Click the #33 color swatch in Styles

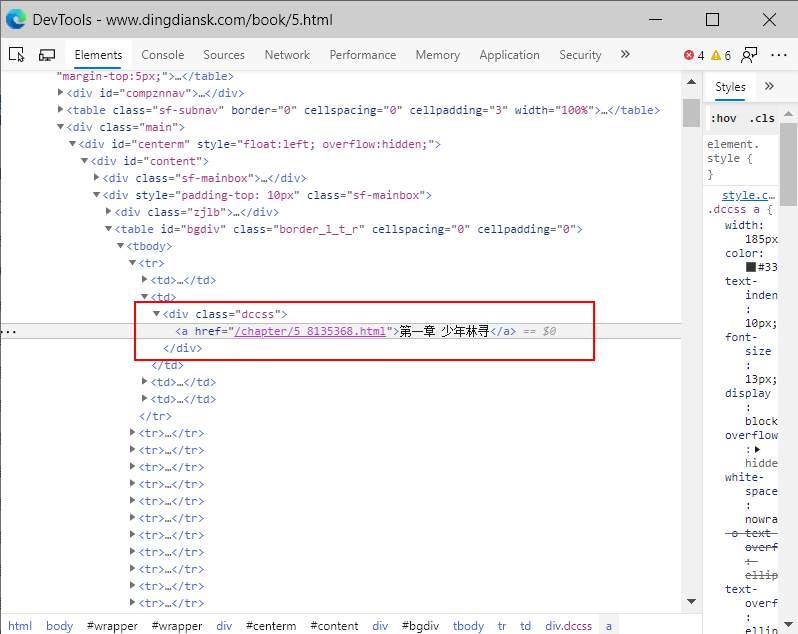(x=751, y=267)
